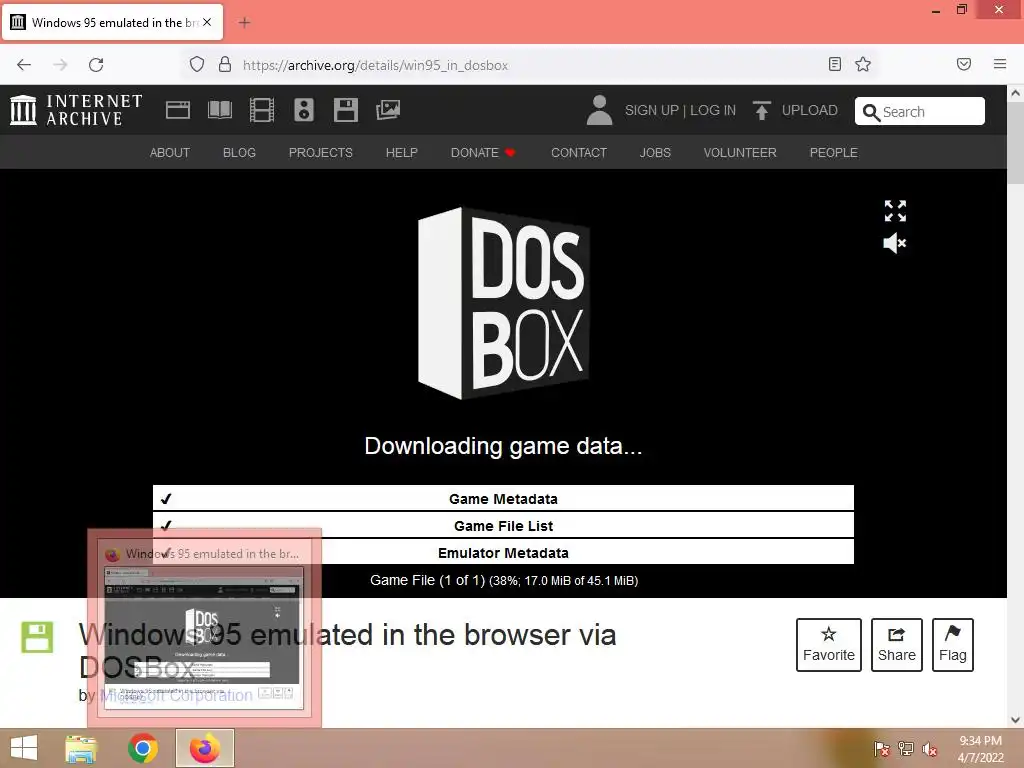Click the page vertical scrollbar thumb
The height and width of the screenshot is (768, 1024).
tap(1015, 142)
